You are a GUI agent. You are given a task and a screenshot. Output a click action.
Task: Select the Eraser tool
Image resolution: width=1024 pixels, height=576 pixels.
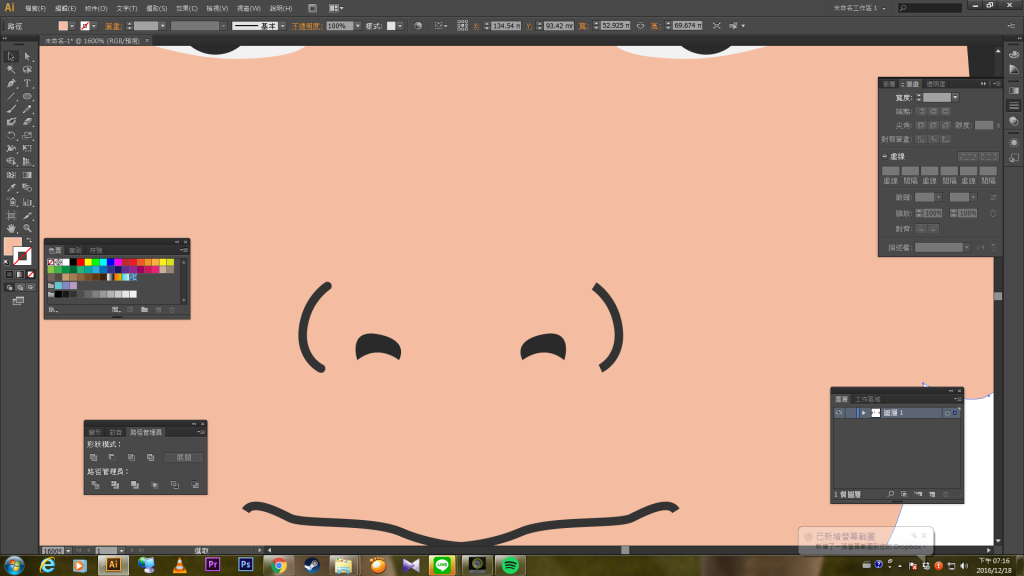pos(27,121)
